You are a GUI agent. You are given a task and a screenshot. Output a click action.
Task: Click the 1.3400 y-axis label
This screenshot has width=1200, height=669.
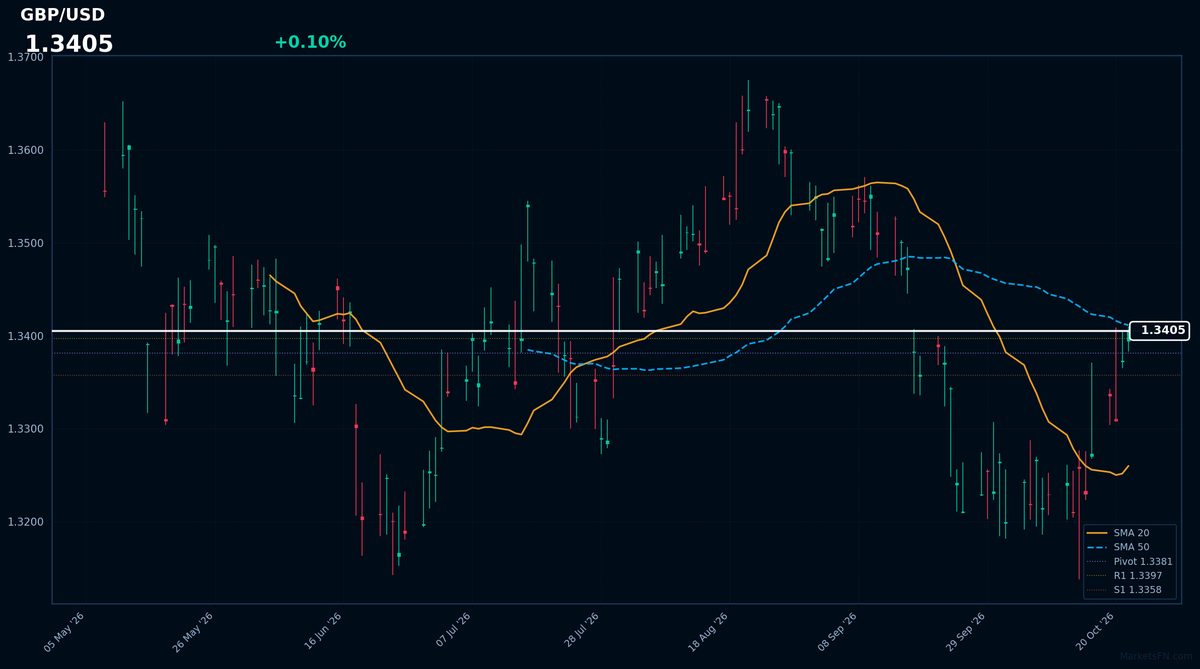click(25, 337)
